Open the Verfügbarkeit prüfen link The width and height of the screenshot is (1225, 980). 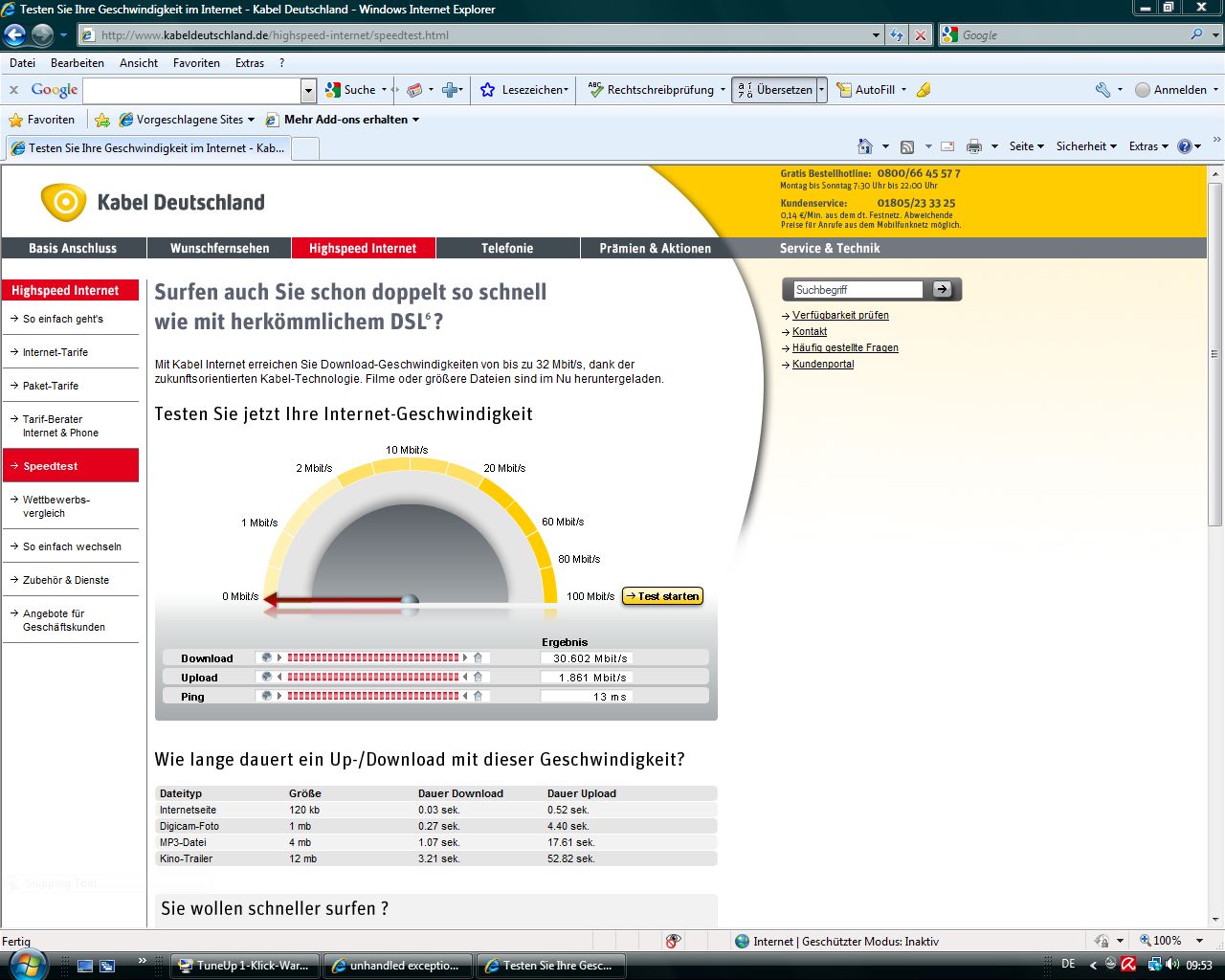click(x=840, y=315)
